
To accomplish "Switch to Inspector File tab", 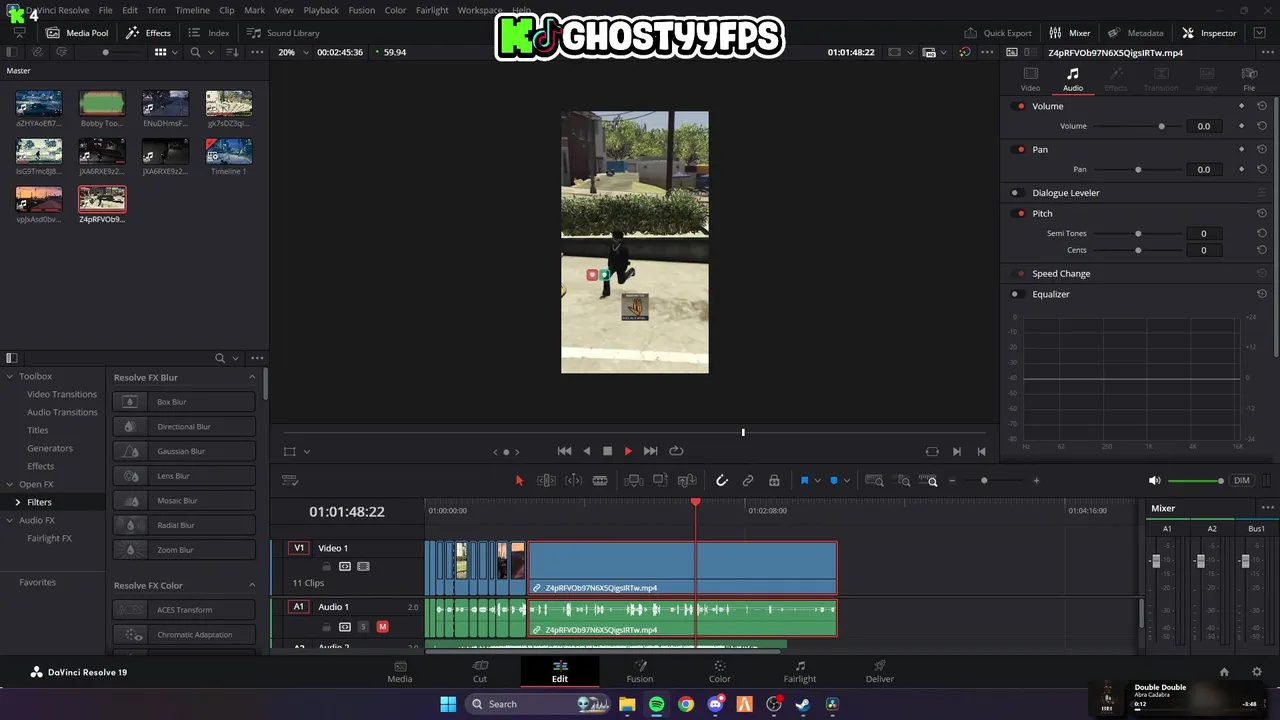I will (1249, 79).
